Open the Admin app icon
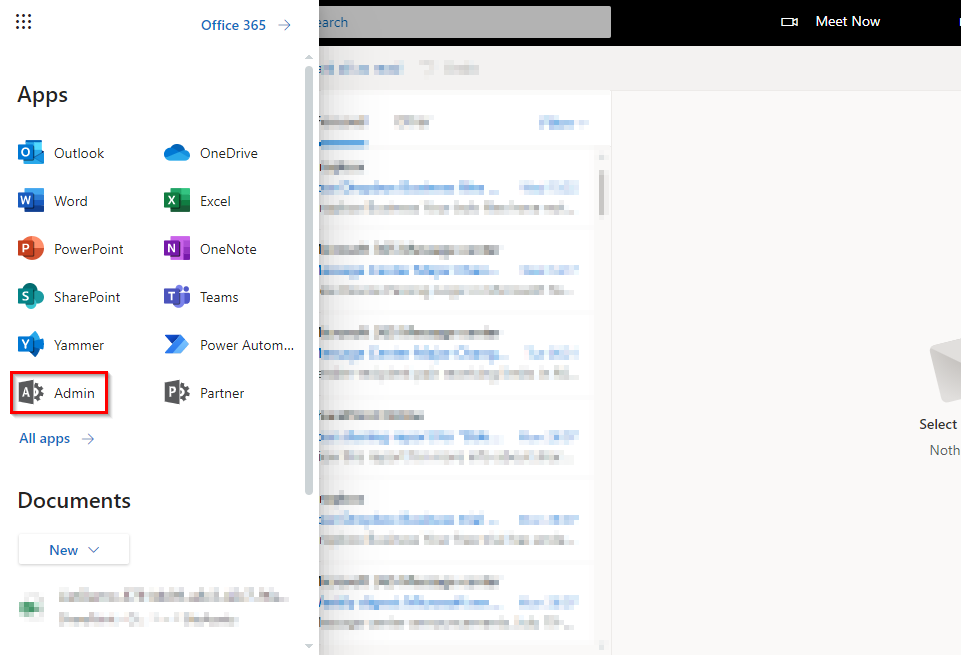Screen dimensions: 961x655 pos(31,392)
